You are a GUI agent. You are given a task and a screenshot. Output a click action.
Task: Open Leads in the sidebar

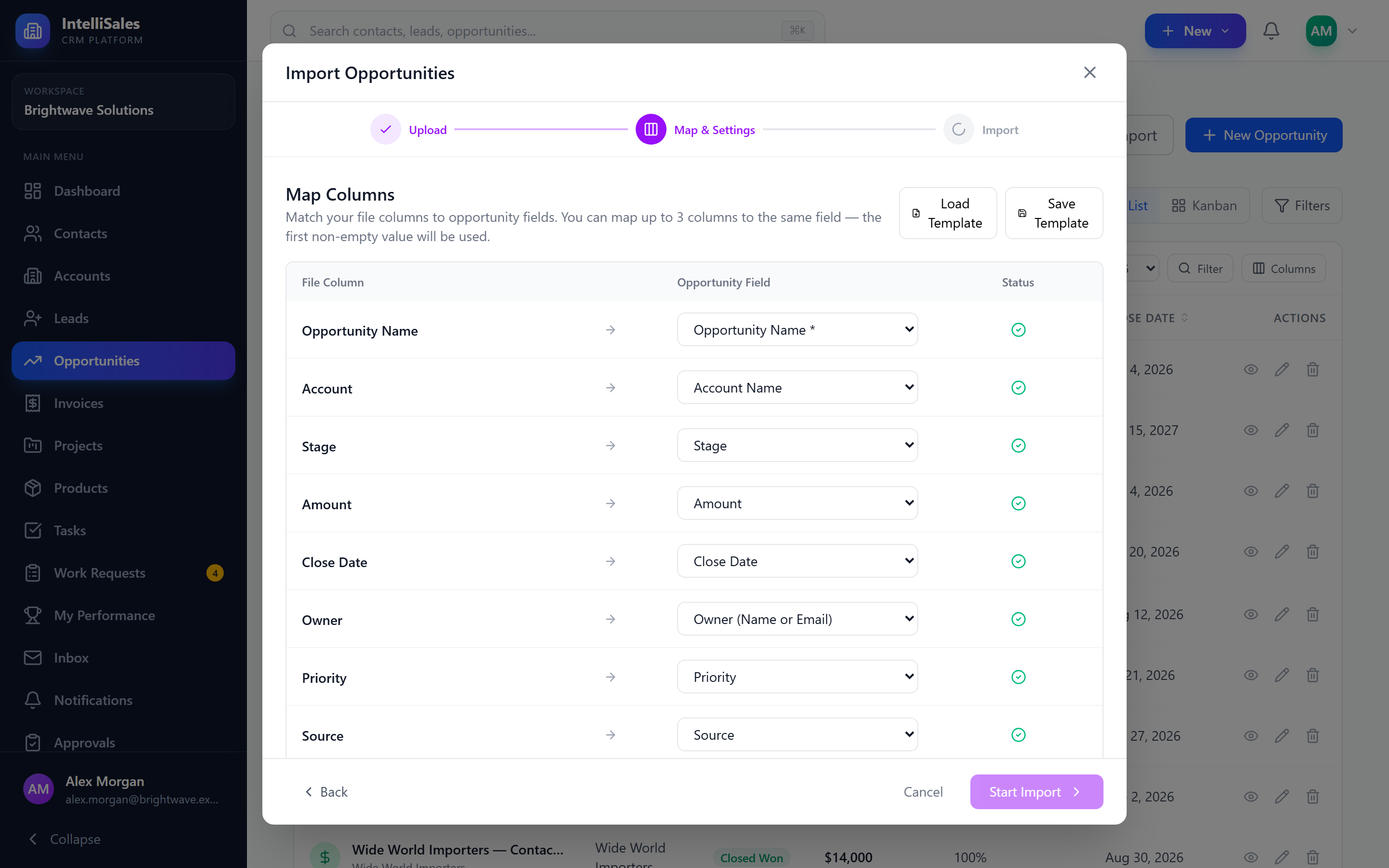click(123, 319)
